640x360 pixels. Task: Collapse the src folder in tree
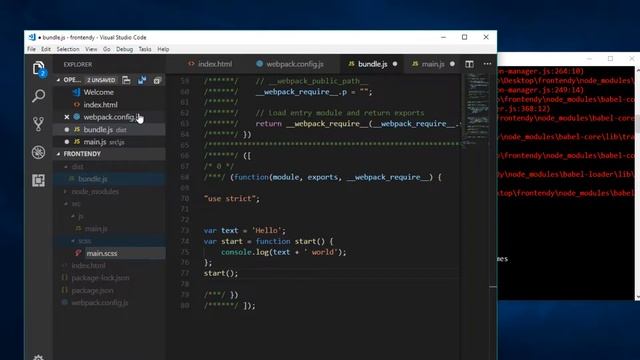coord(66,204)
